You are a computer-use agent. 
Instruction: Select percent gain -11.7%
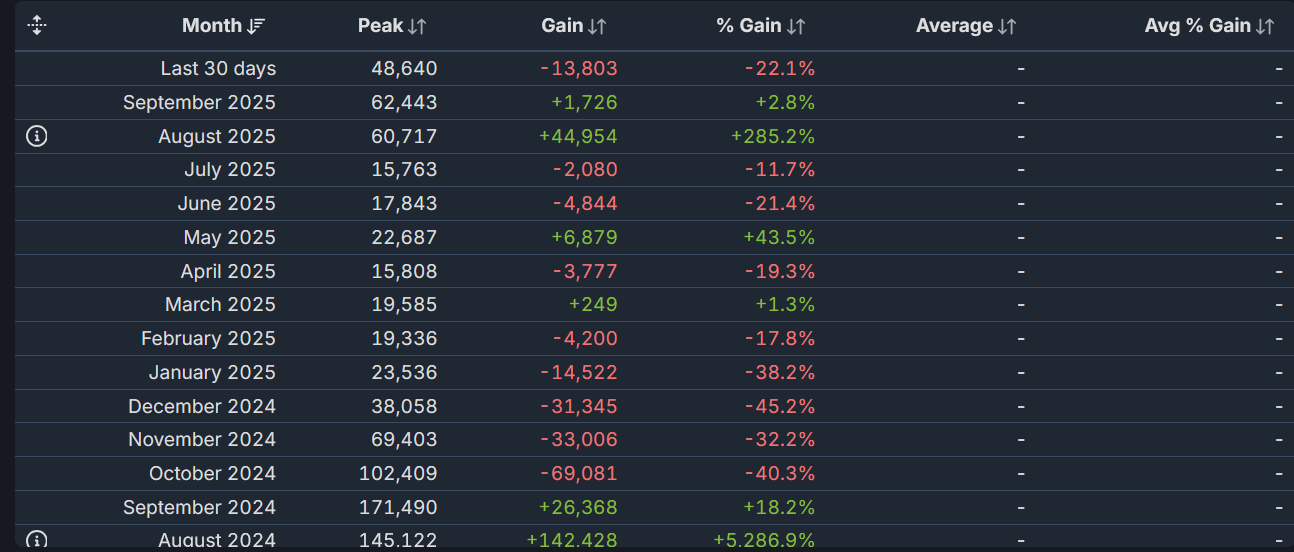click(x=780, y=170)
